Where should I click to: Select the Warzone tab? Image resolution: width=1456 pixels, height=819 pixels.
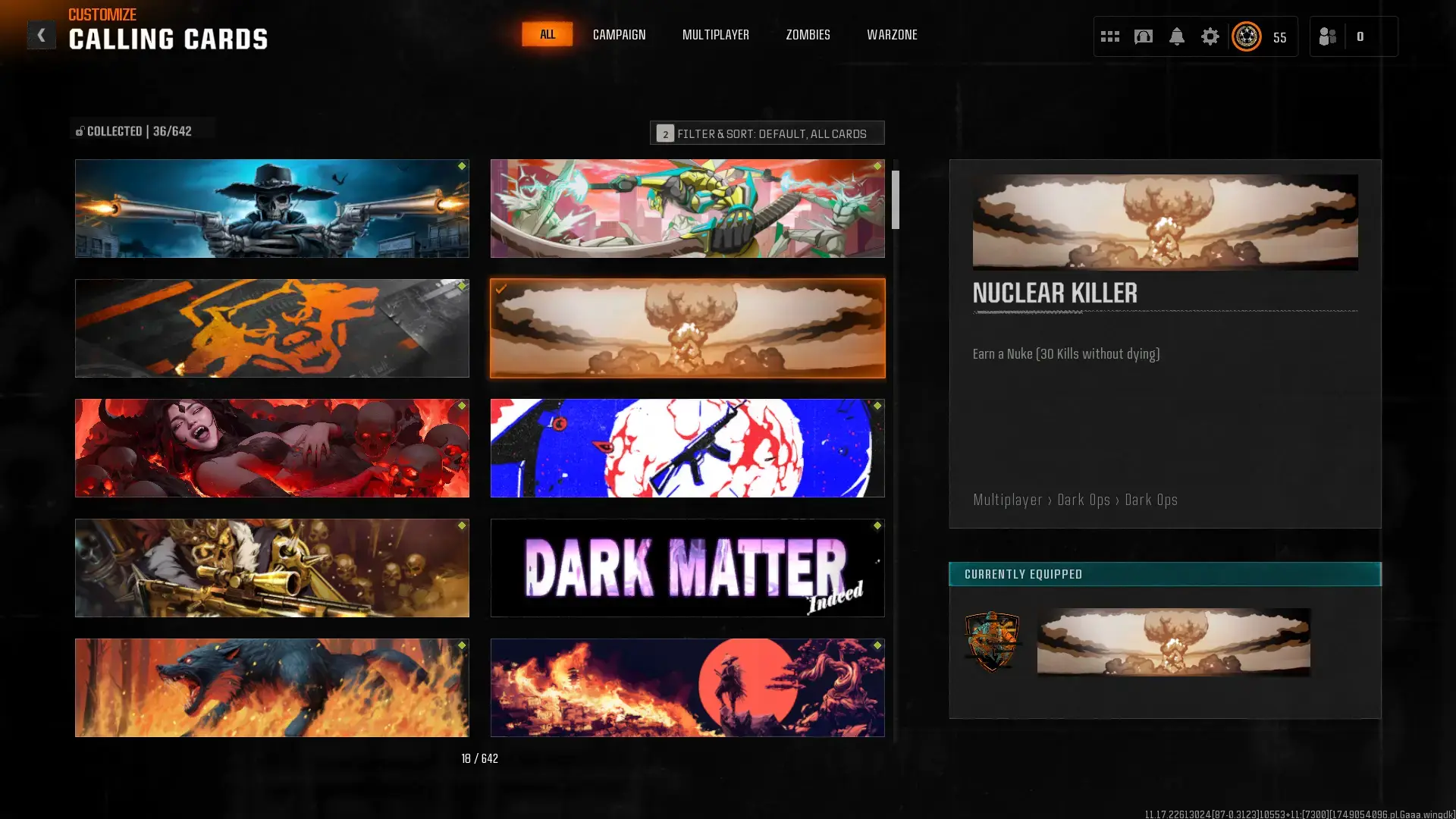click(x=892, y=35)
